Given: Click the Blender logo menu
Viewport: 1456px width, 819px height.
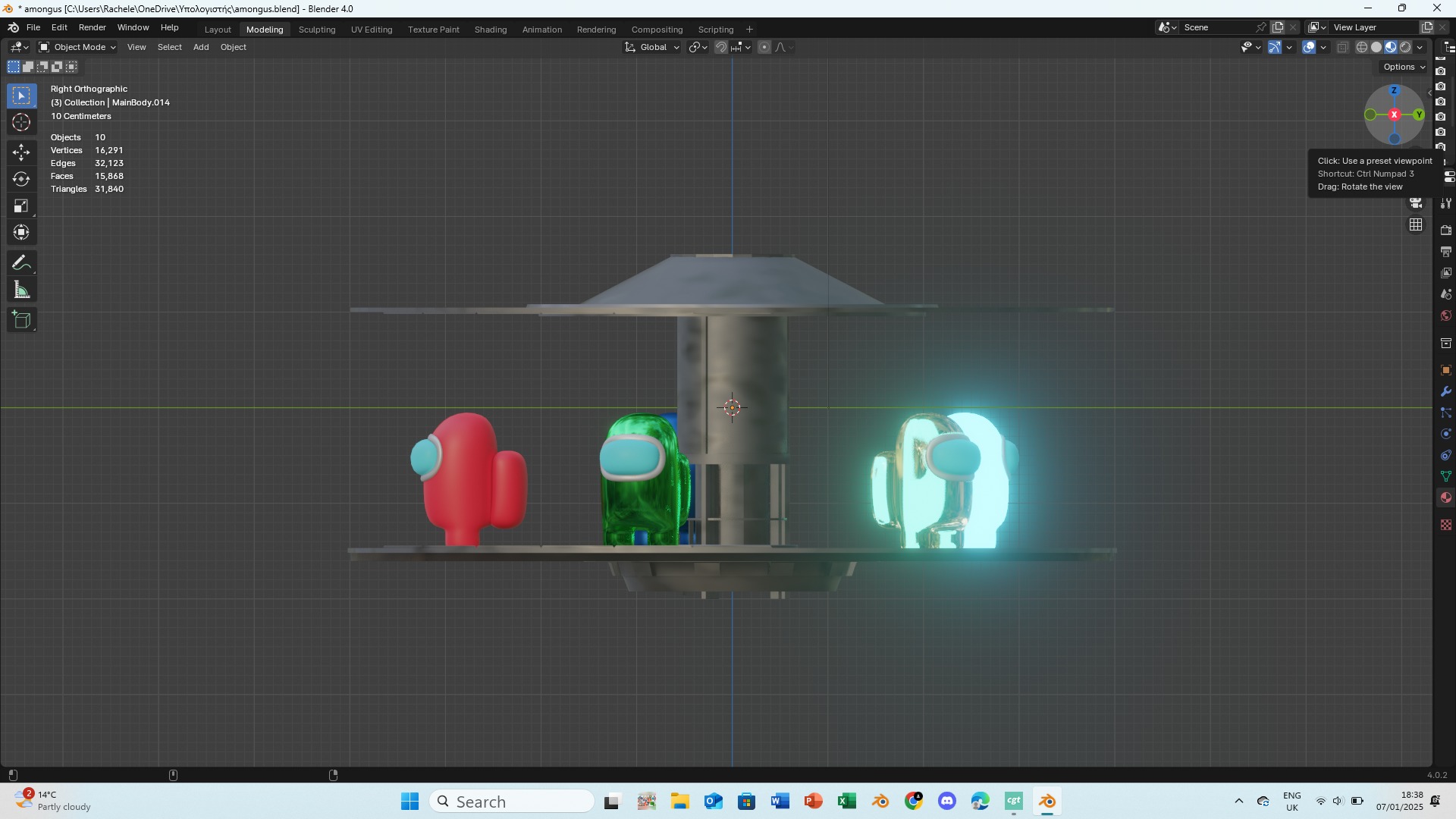Looking at the screenshot, I should [x=13, y=27].
